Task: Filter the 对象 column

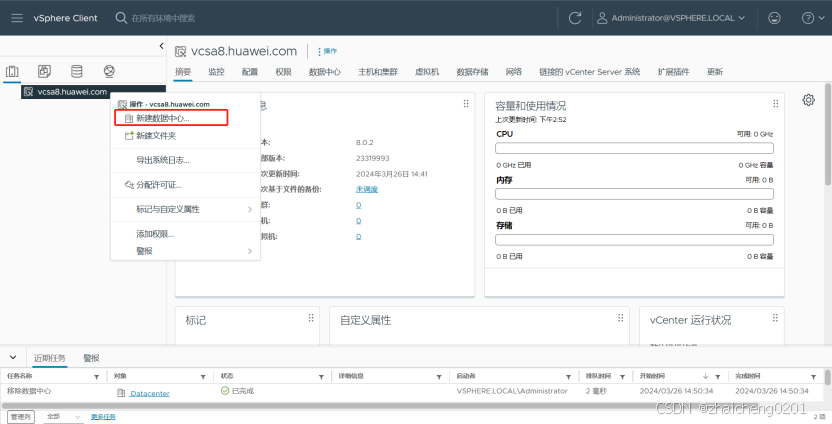Action: (203, 377)
